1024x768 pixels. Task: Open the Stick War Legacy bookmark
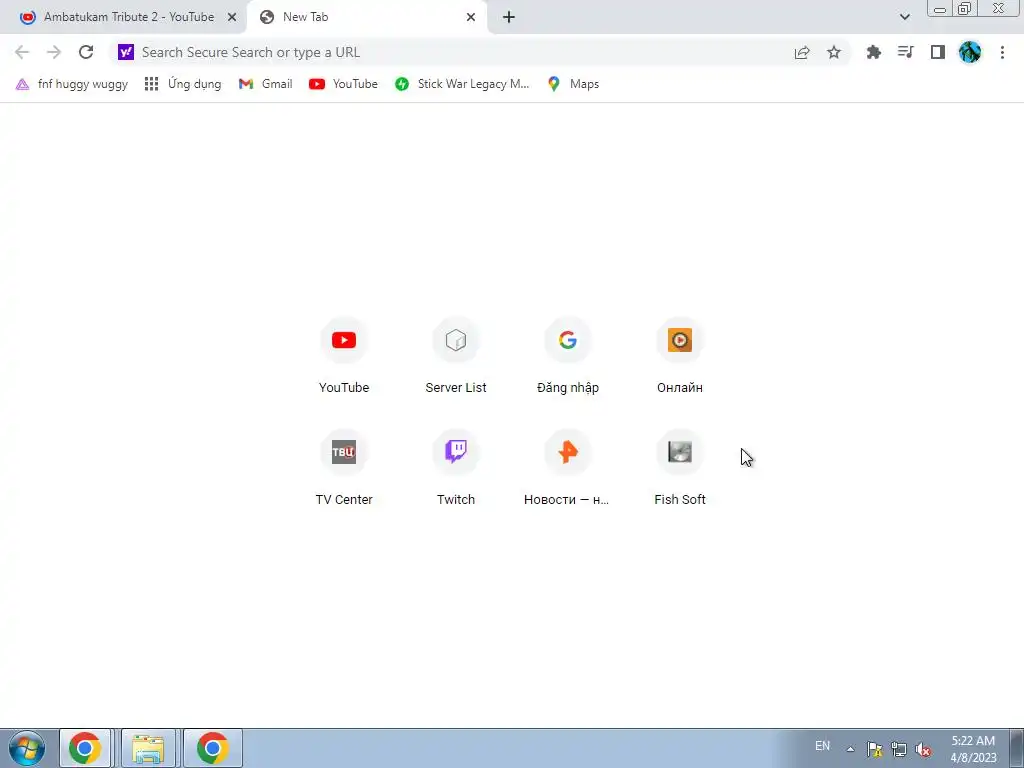462,84
